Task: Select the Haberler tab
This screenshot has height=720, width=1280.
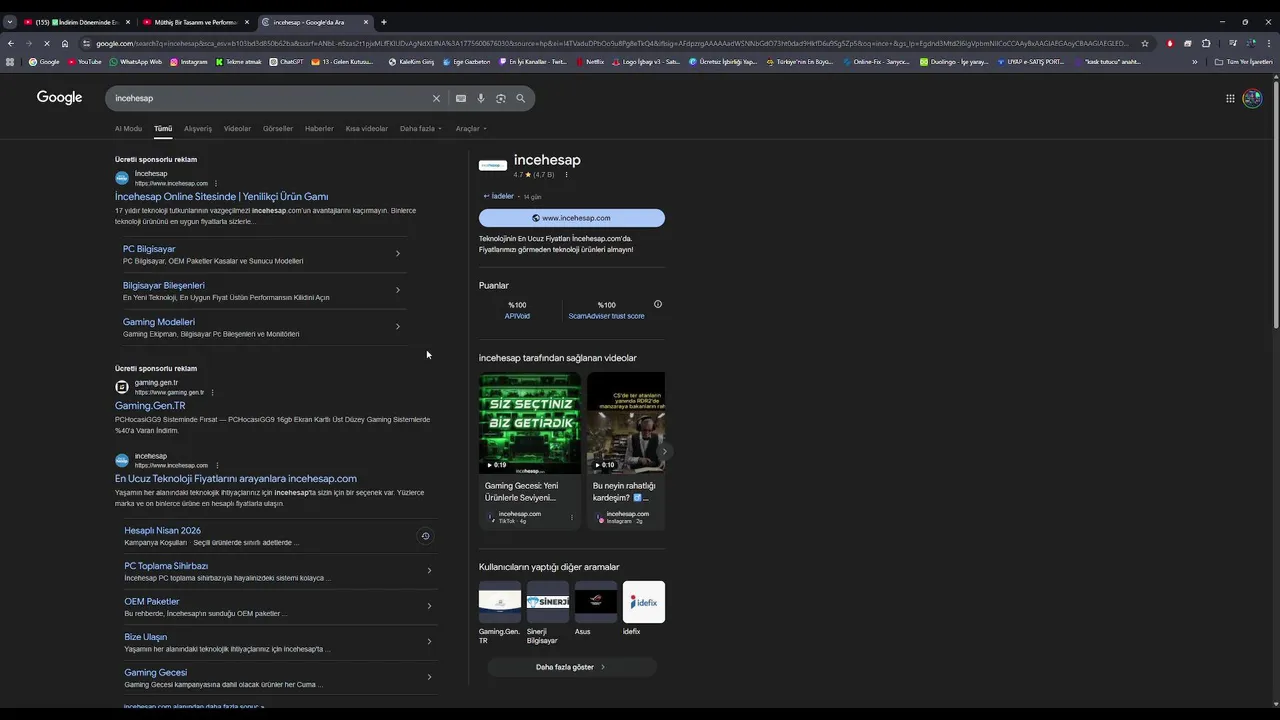Action: [x=319, y=128]
